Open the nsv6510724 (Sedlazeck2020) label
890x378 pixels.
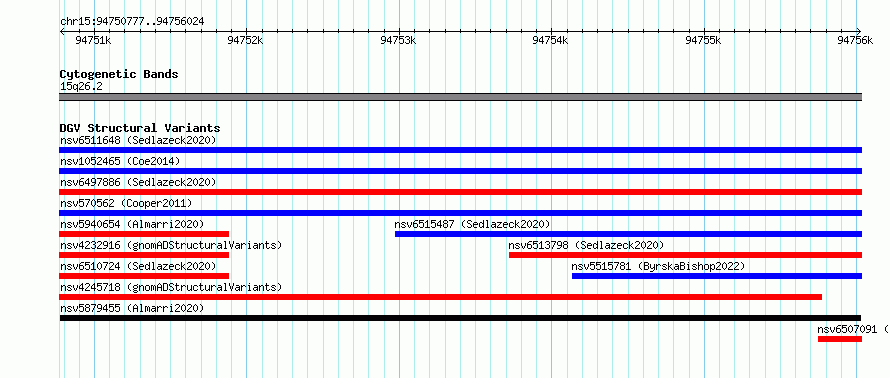point(138,266)
